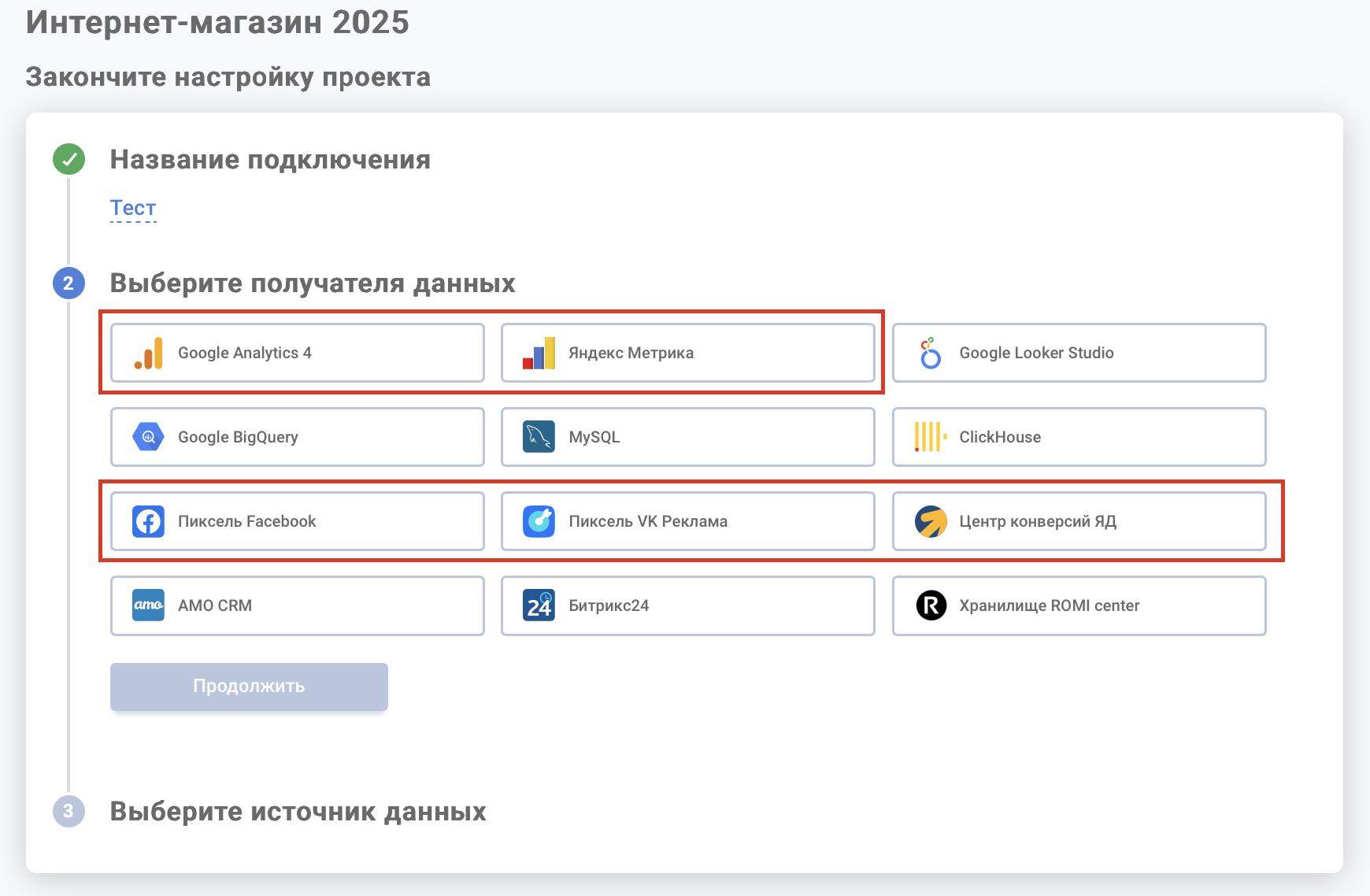Image resolution: width=1370 pixels, height=896 pixels.
Task: Click the amoCRM logo icon
Action: 148,605
